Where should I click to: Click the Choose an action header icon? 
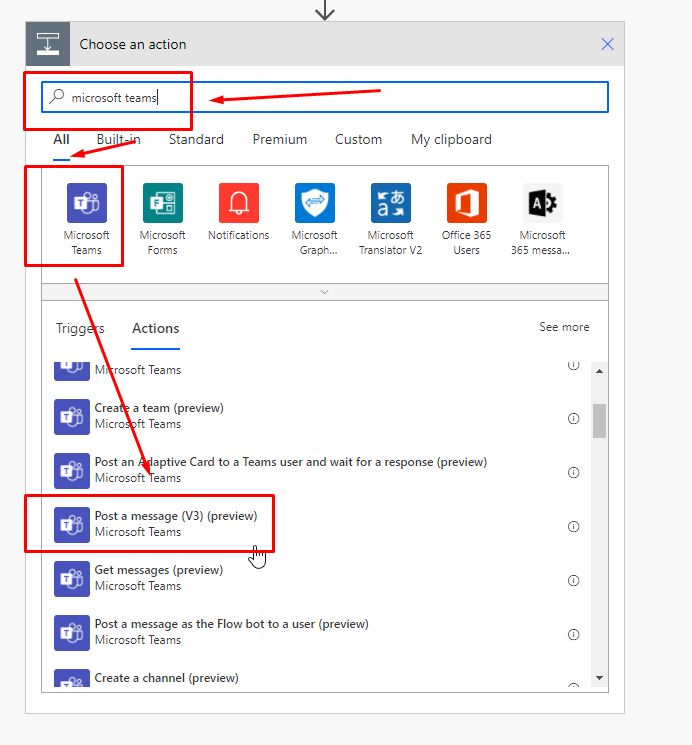click(x=48, y=44)
